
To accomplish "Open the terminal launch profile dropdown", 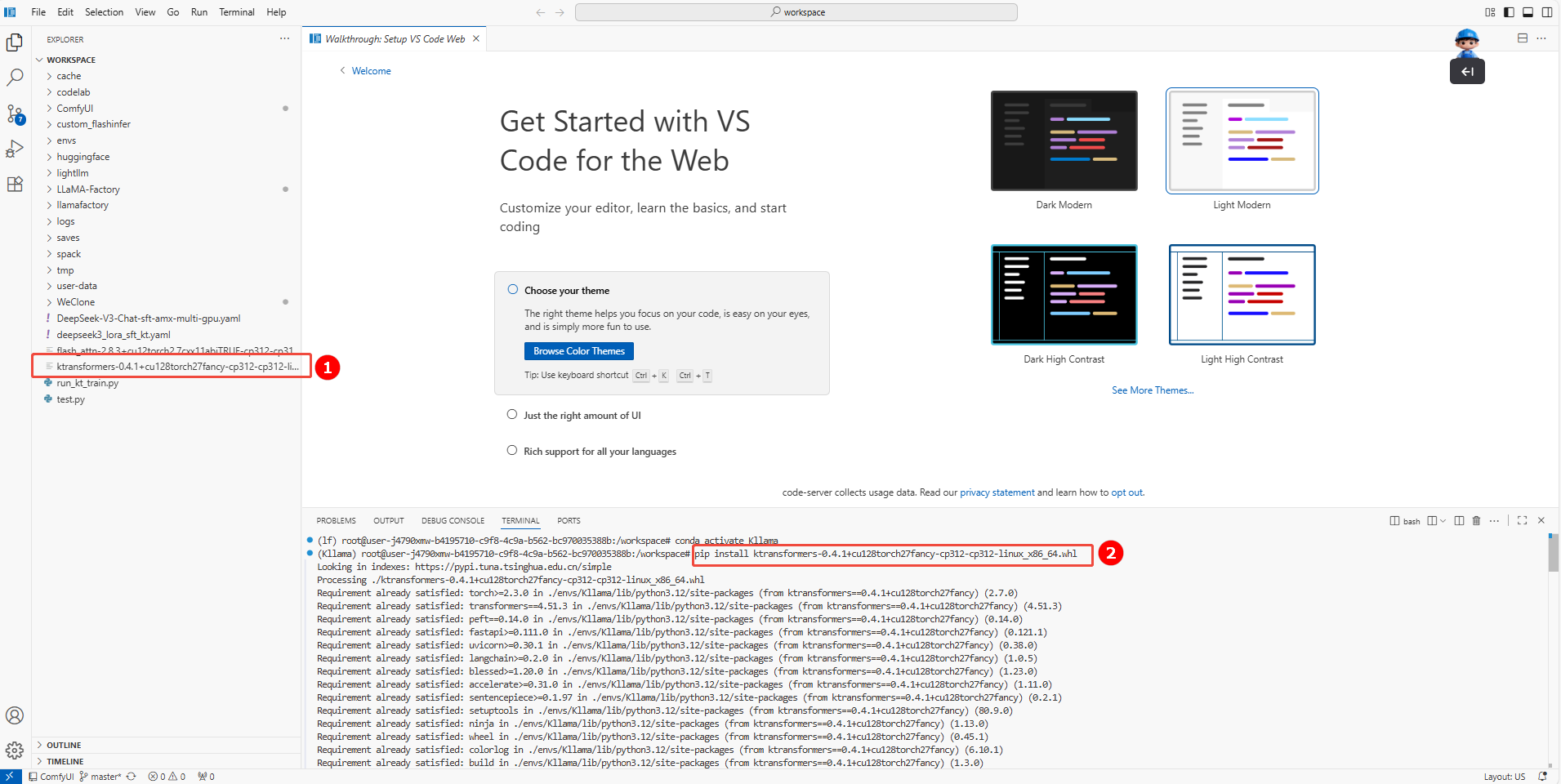I will tap(1443, 521).
